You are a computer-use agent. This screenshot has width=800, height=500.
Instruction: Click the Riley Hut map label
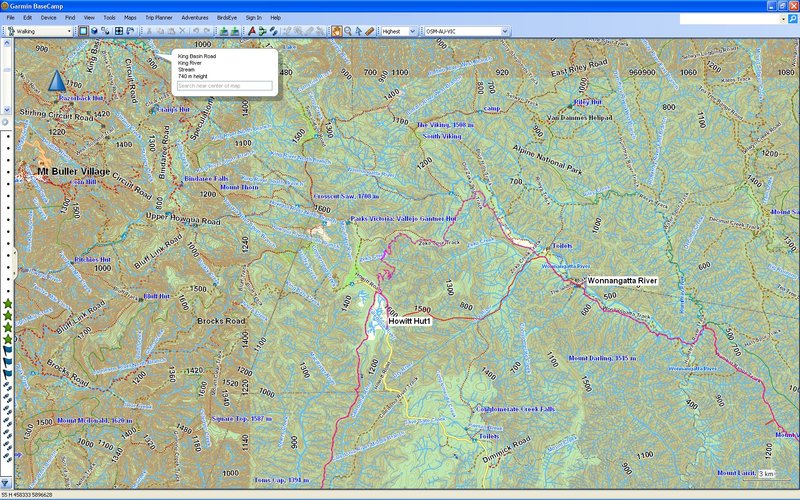[588, 102]
